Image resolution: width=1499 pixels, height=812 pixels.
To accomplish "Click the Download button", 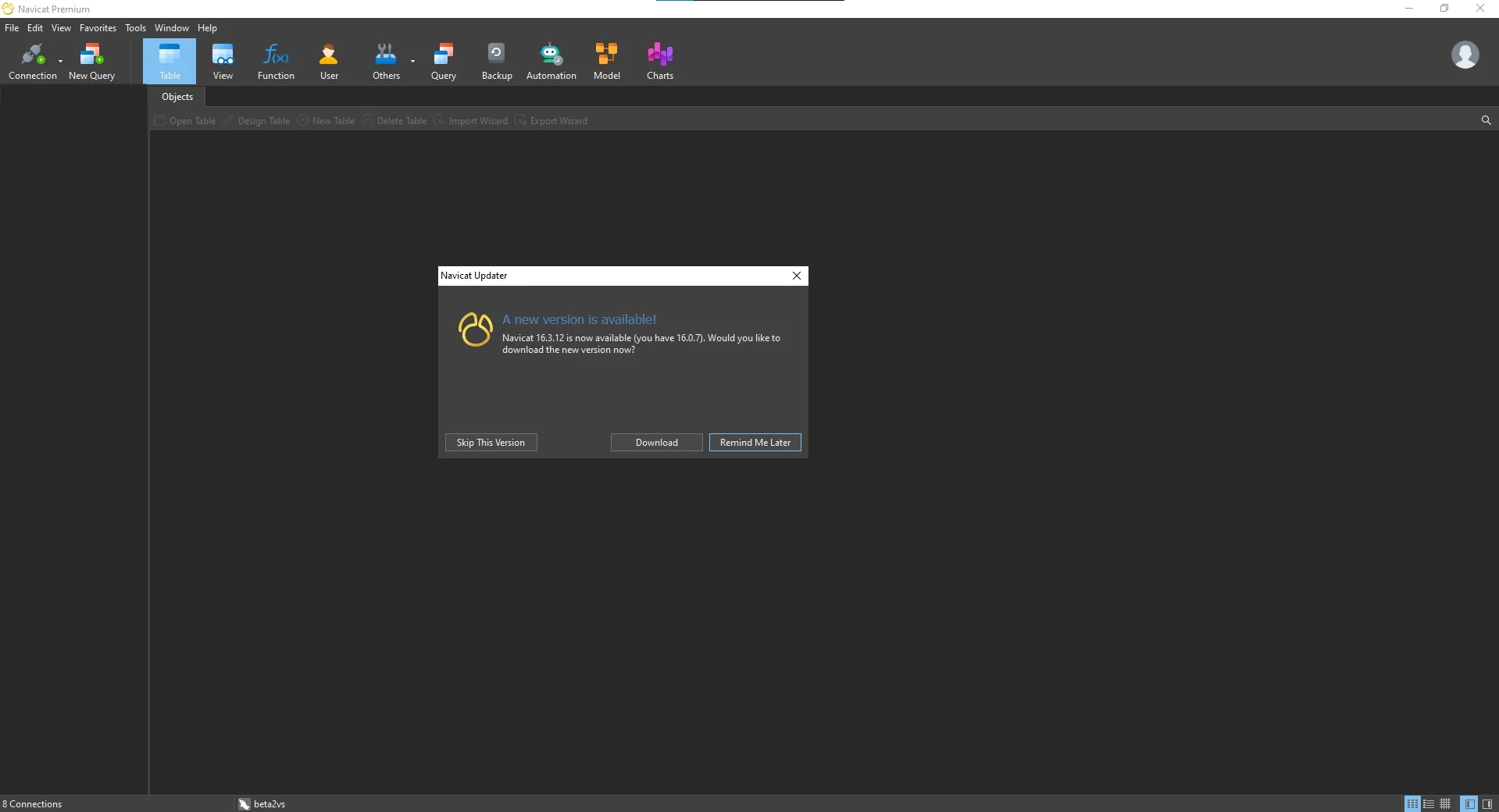I will [x=657, y=443].
